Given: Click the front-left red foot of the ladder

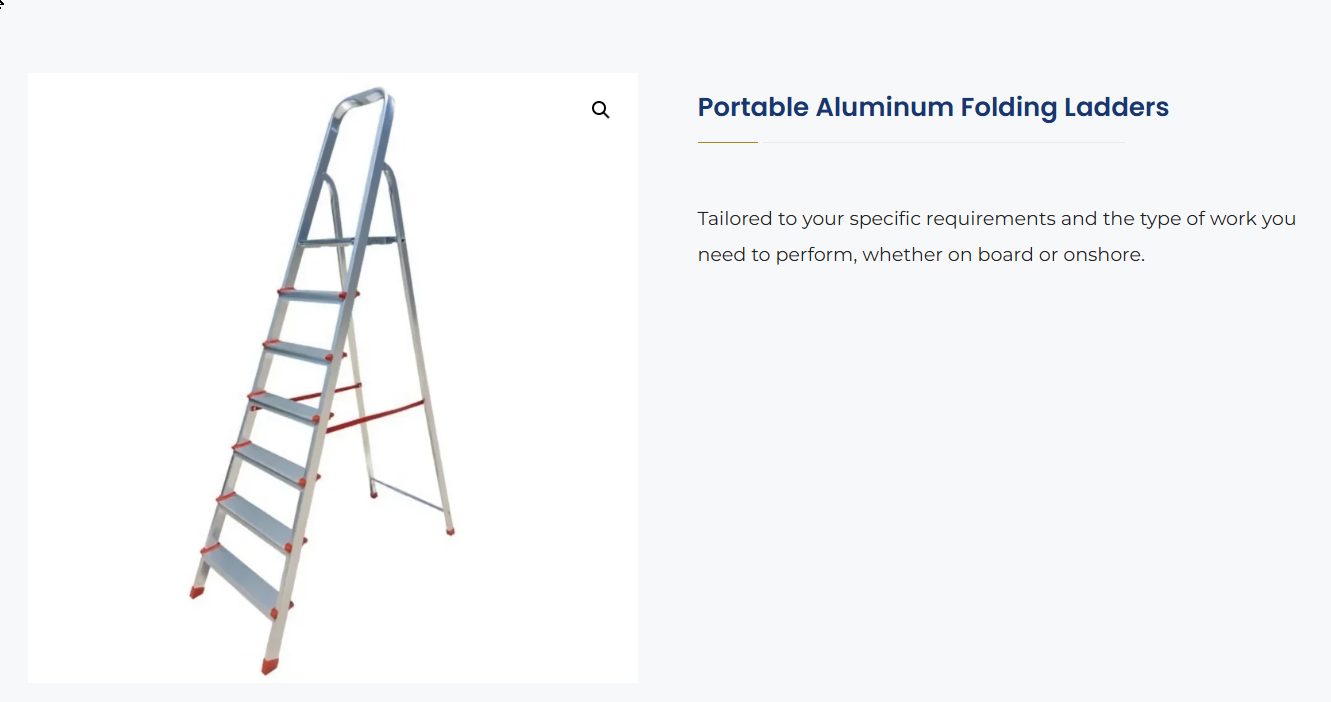Looking at the screenshot, I should coord(197,592).
